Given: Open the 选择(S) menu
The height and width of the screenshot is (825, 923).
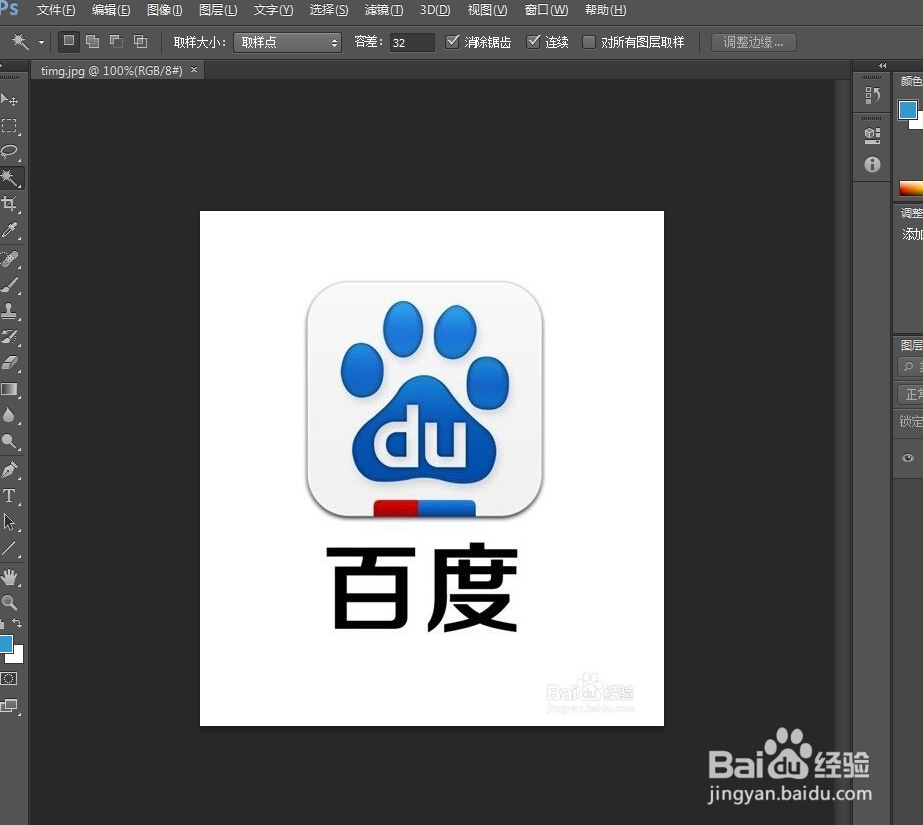Looking at the screenshot, I should tap(328, 10).
